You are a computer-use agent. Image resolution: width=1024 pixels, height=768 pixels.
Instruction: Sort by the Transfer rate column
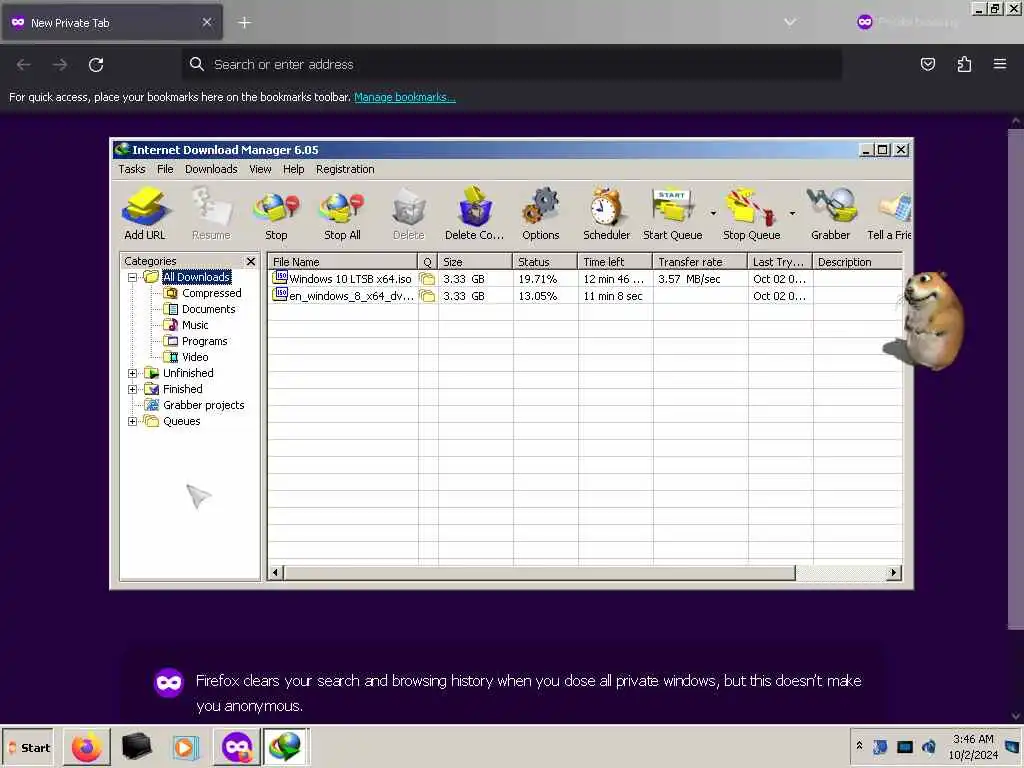point(700,262)
